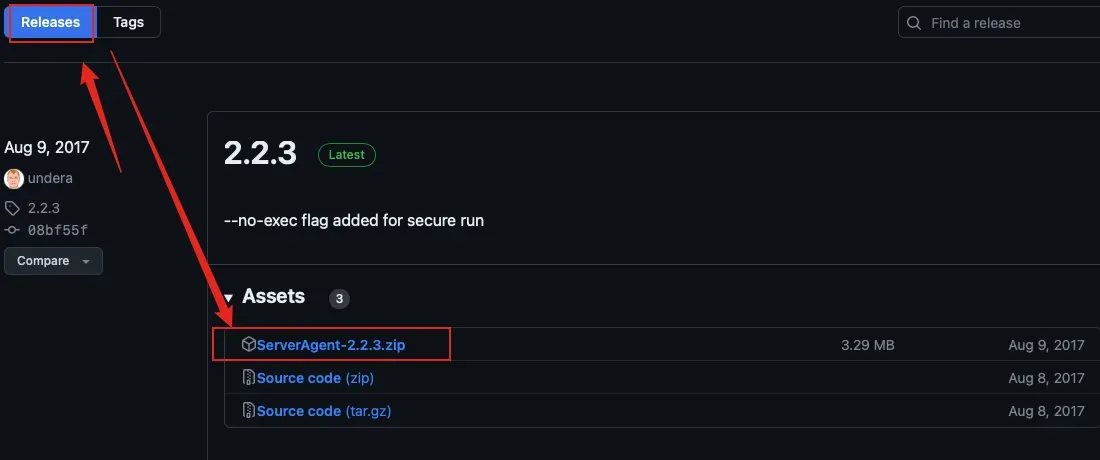Click the file icon for Source code (zip)

pyautogui.click(x=248, y=378)
